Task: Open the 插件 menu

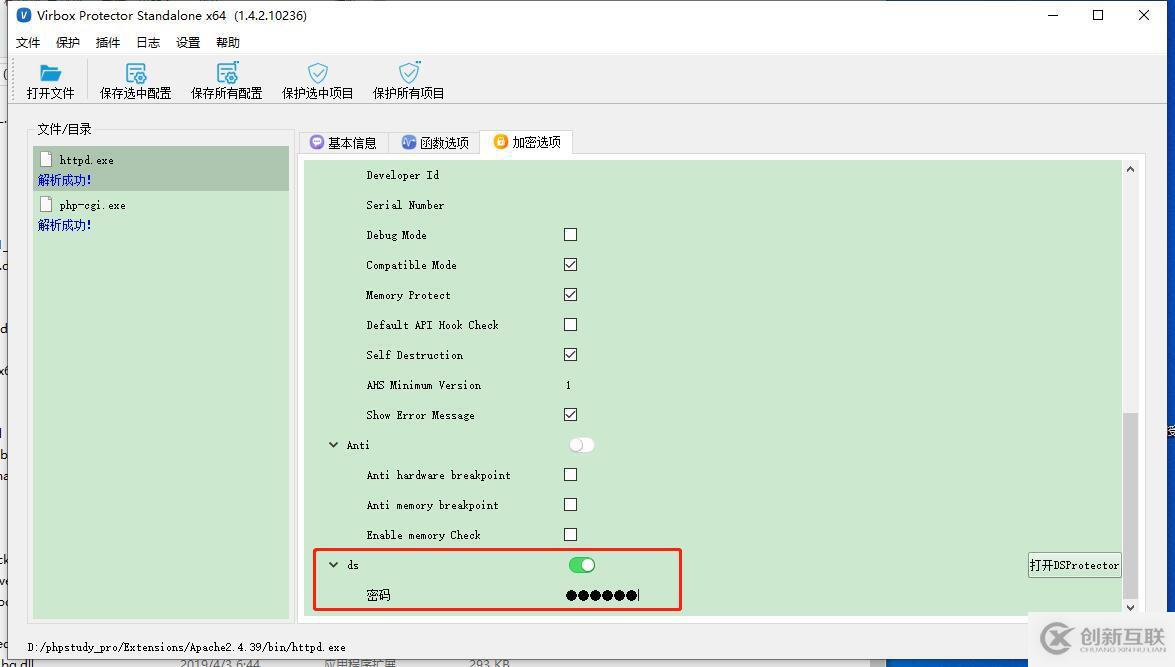Action: pyautogui.click(x=108, y=43)
